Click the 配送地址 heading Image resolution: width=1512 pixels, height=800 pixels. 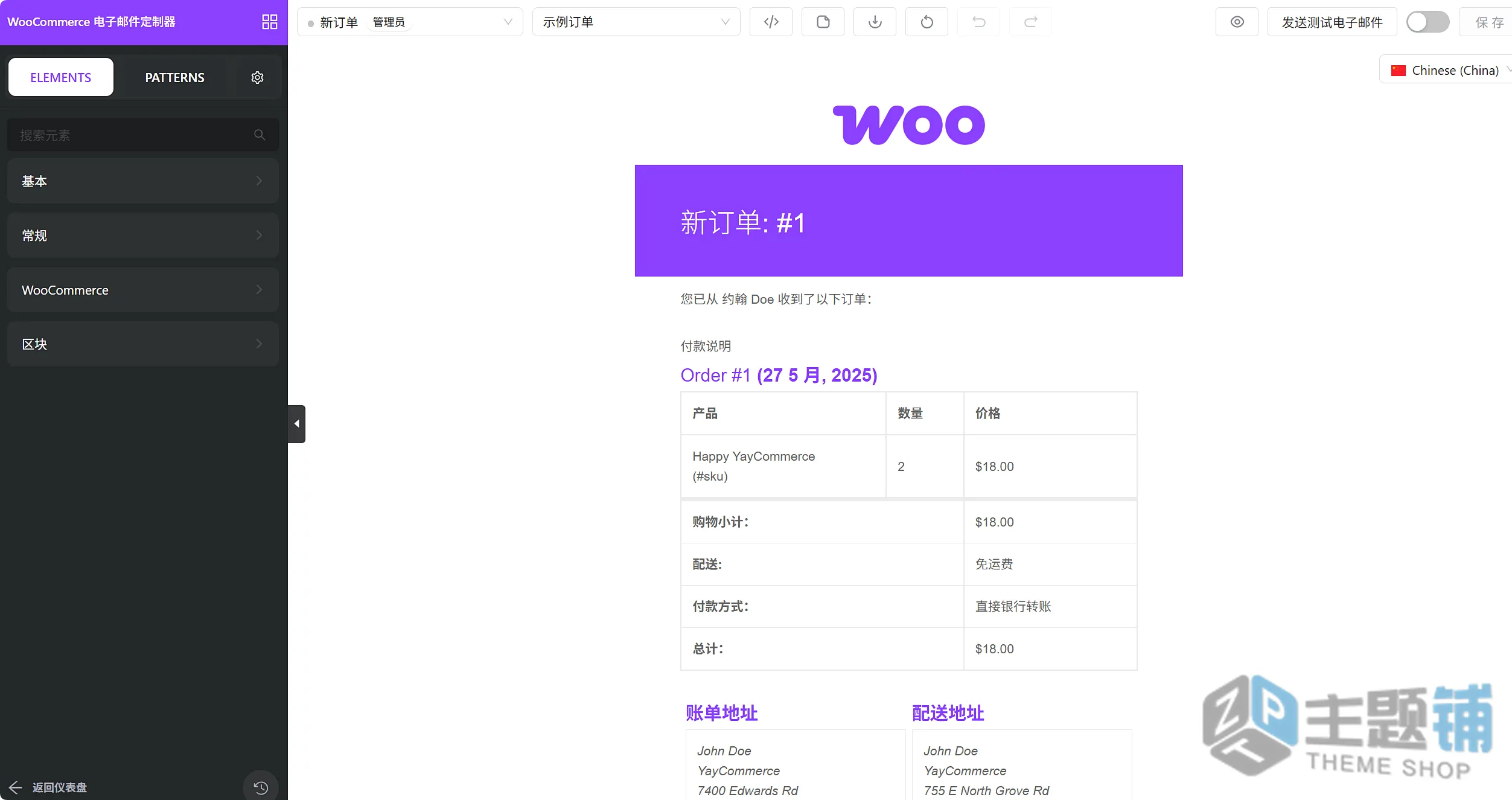948,712
